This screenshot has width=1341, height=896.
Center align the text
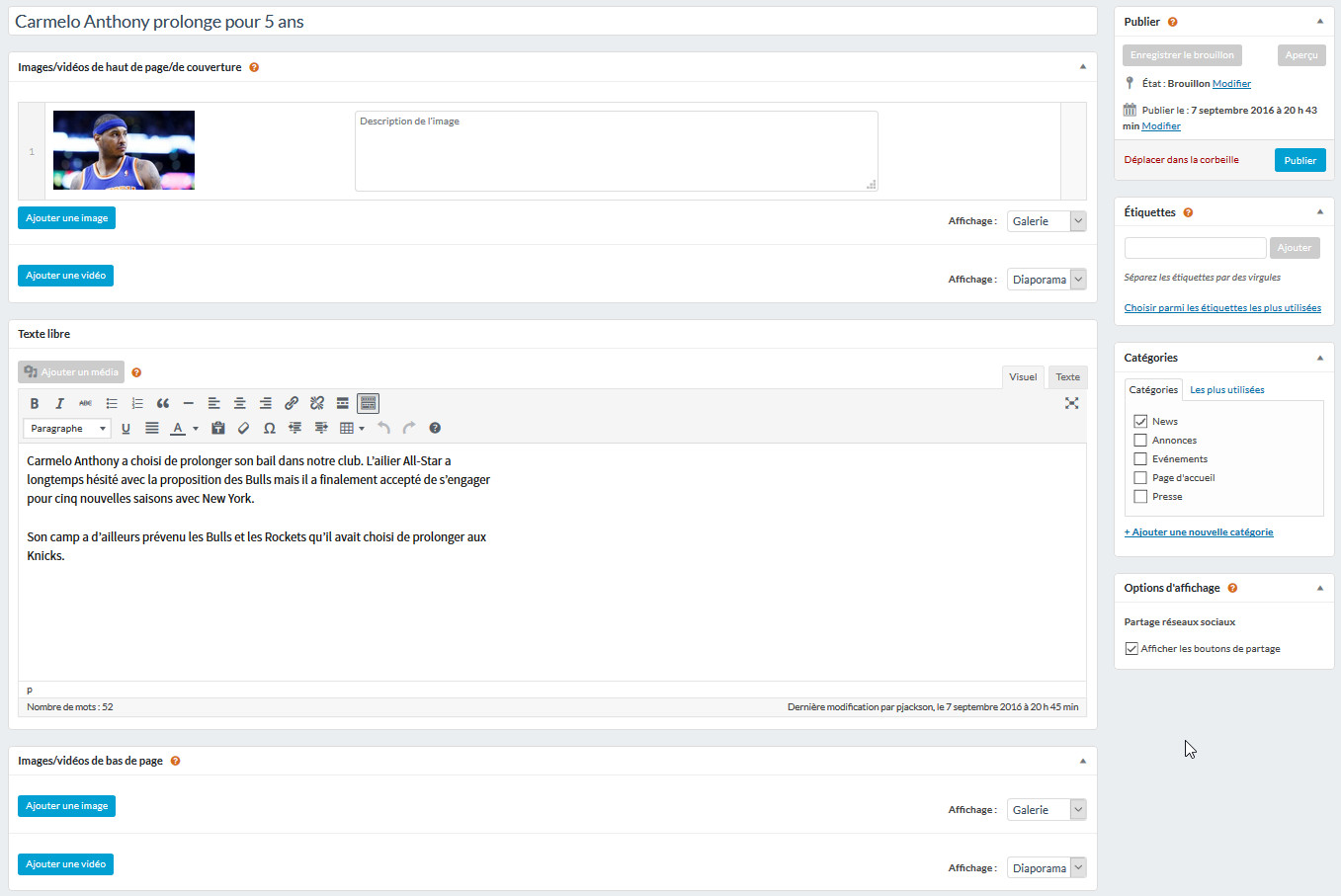240,403
